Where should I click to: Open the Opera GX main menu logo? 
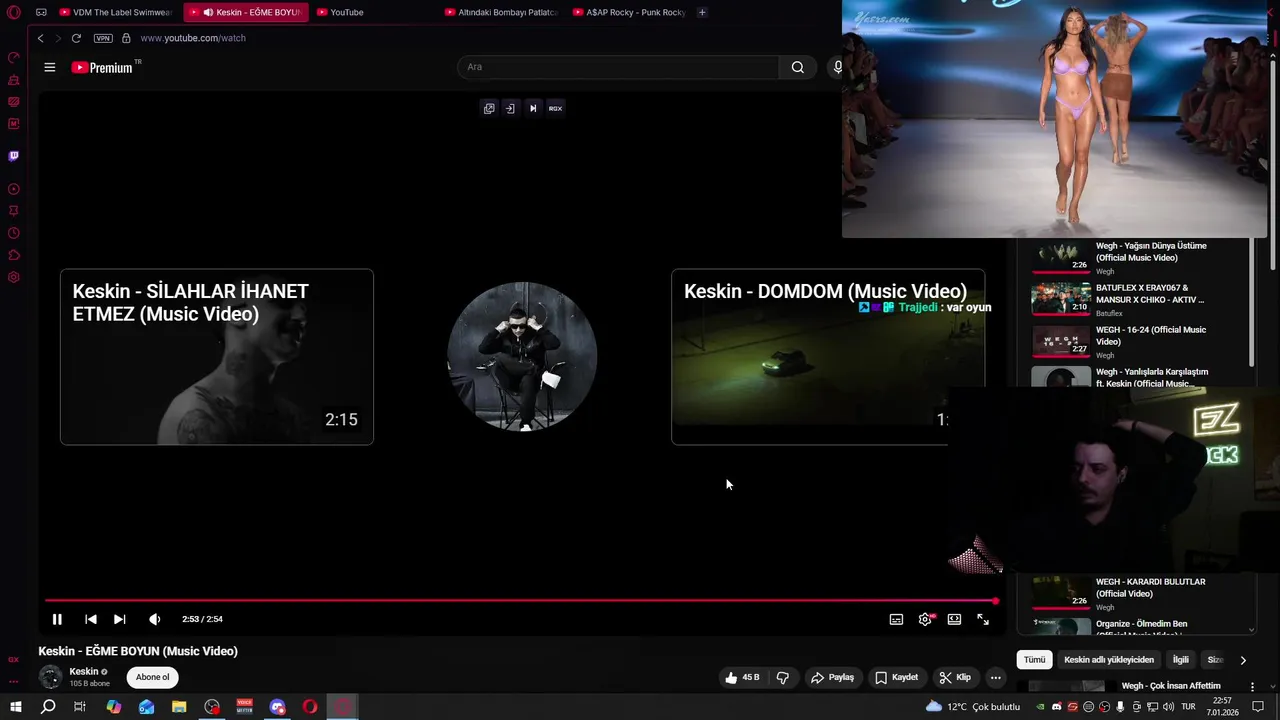click(x=14, y=12)
